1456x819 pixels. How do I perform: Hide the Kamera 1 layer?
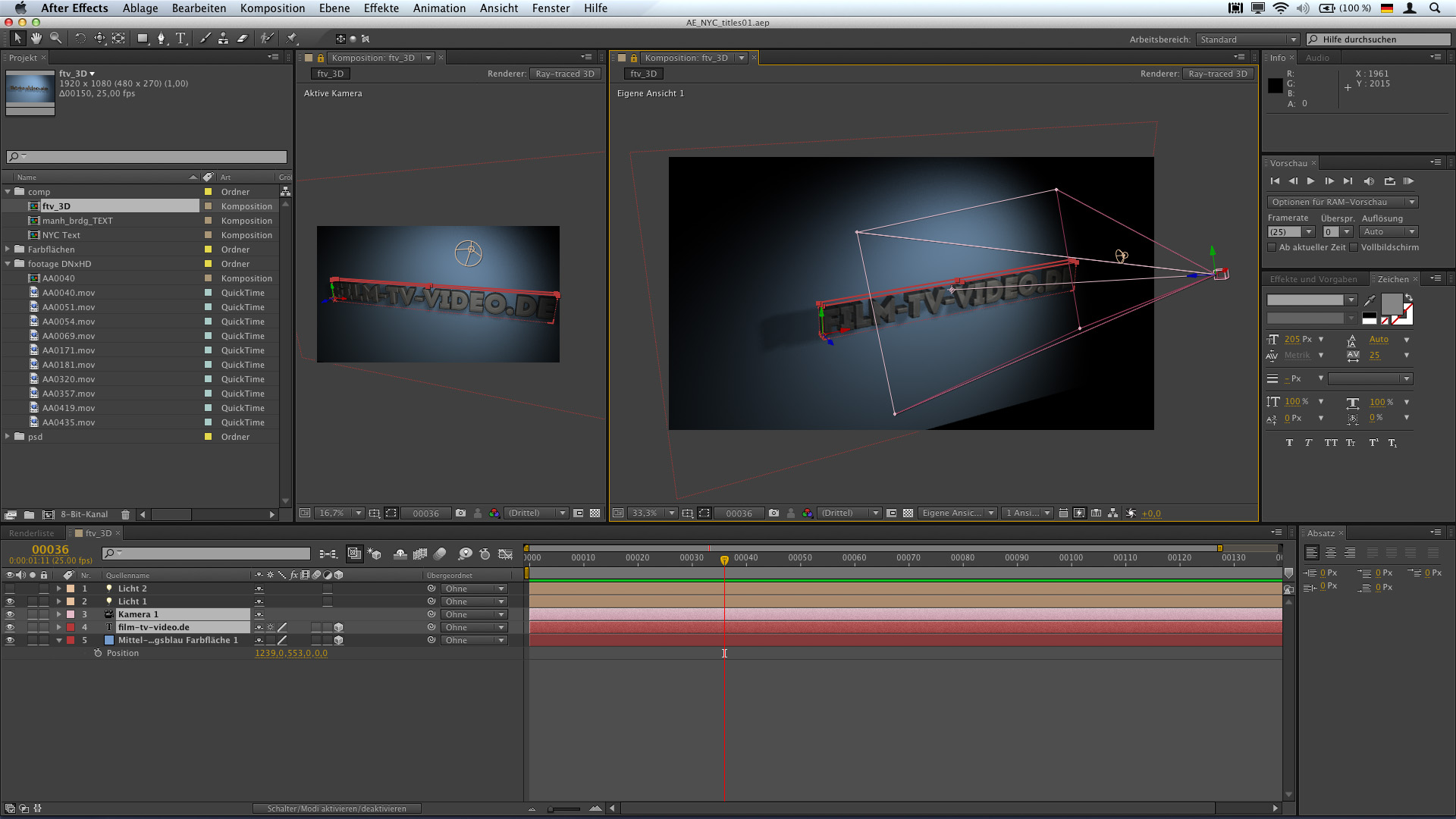[x=10, y=614]
